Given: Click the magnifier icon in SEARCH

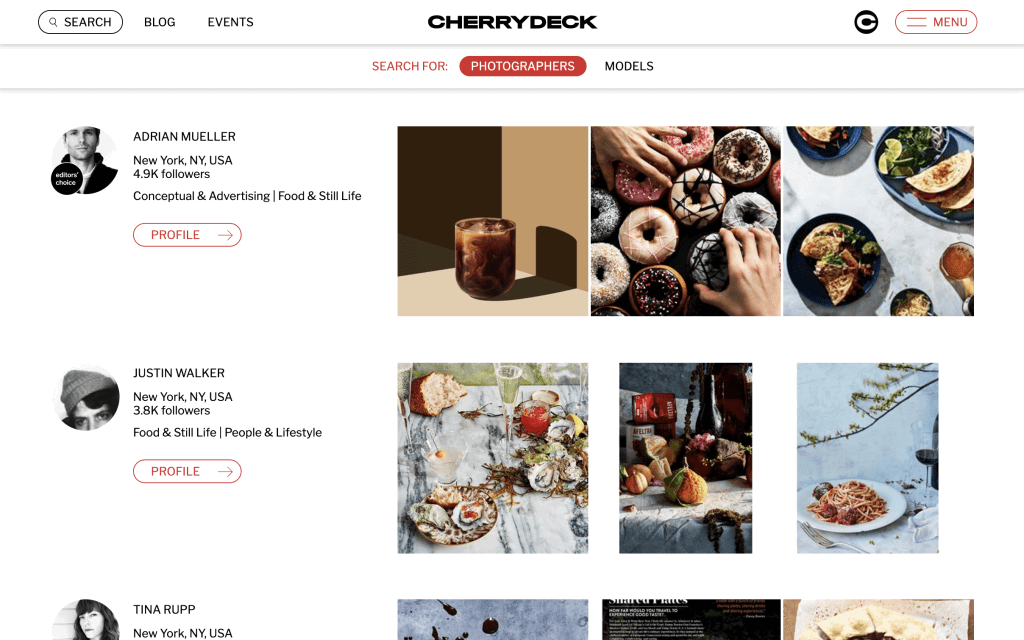Looking at the screenshot, I should [x=53, y=22].
